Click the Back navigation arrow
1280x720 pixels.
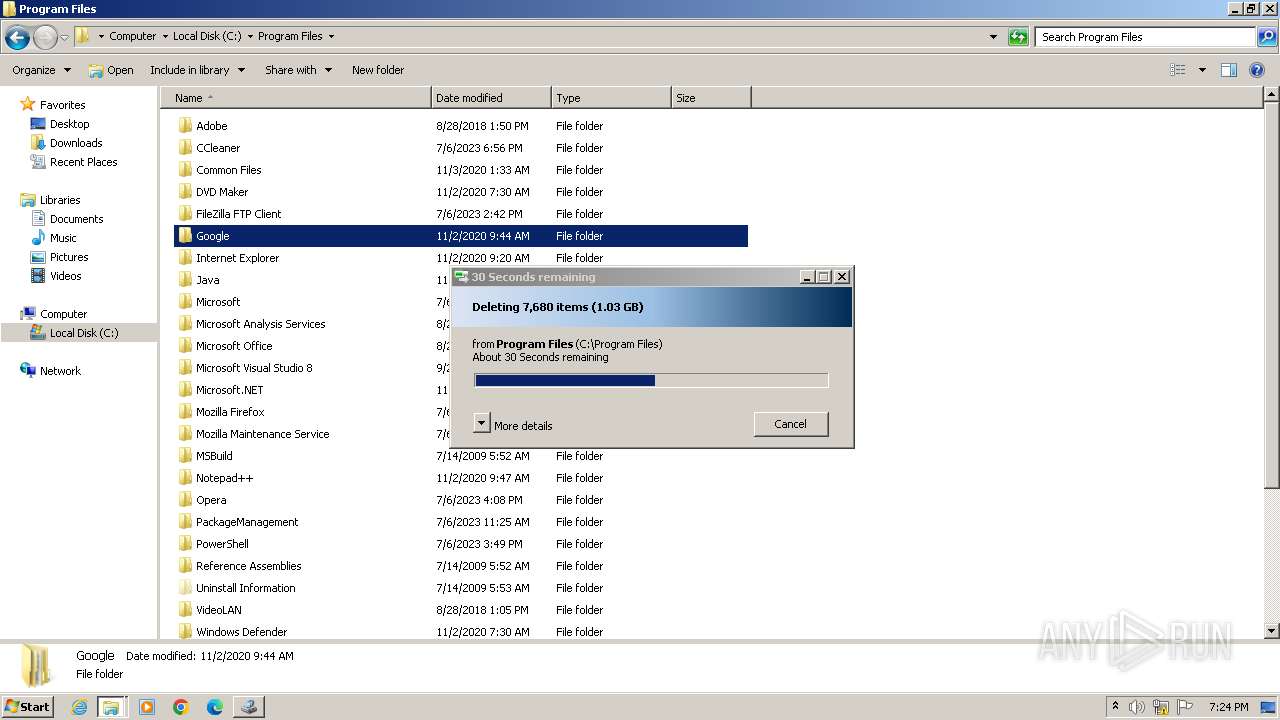(x=17, y=38)
